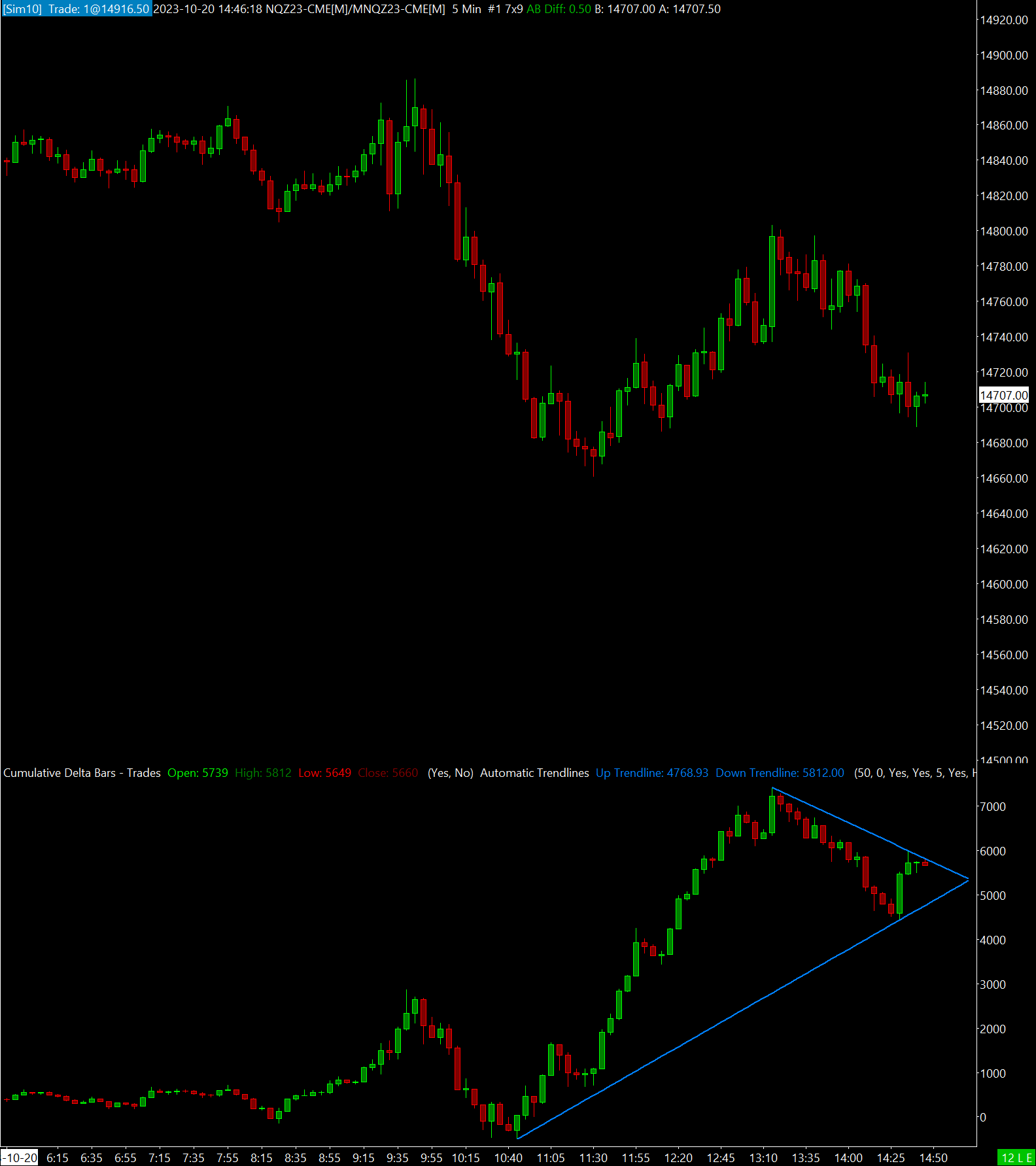Click the '5 Min' timeframe label
1036x1166 pixels.
click(466, 9)
